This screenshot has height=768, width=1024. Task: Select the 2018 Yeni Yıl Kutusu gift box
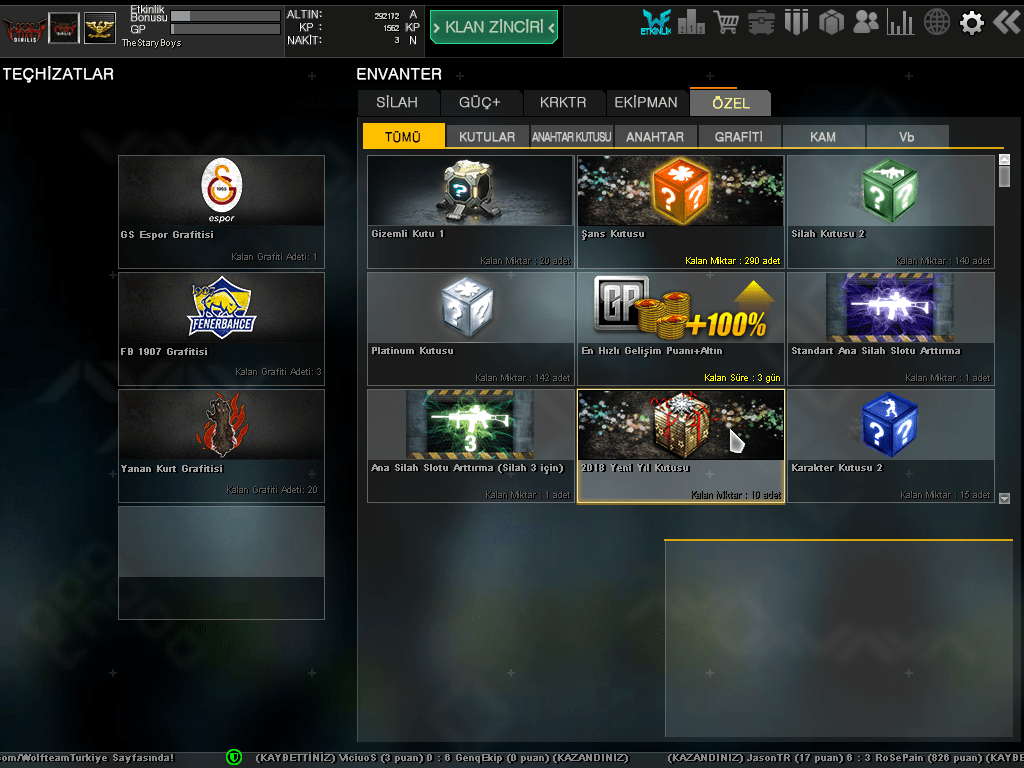680,445
